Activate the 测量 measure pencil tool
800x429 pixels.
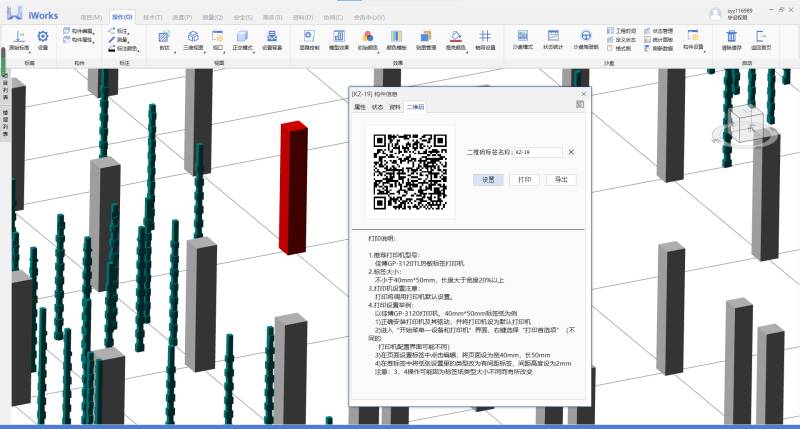119,40
